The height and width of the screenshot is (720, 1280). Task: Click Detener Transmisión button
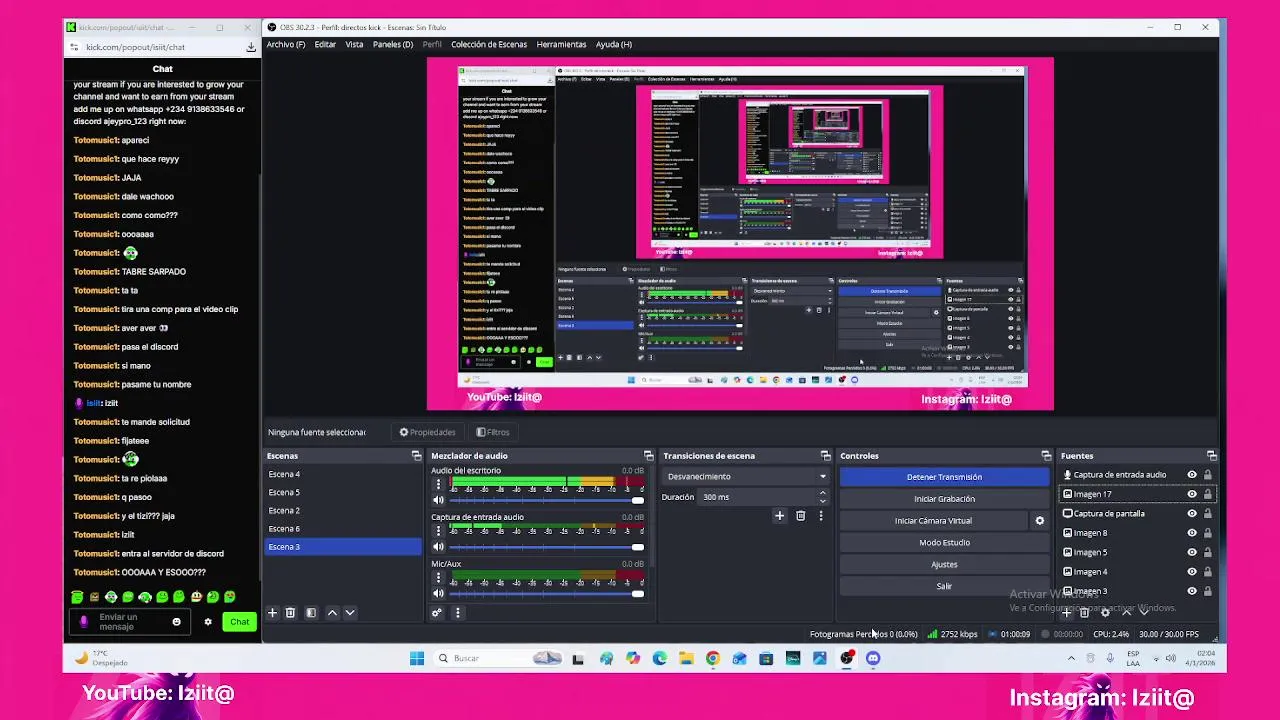(944, 477)
